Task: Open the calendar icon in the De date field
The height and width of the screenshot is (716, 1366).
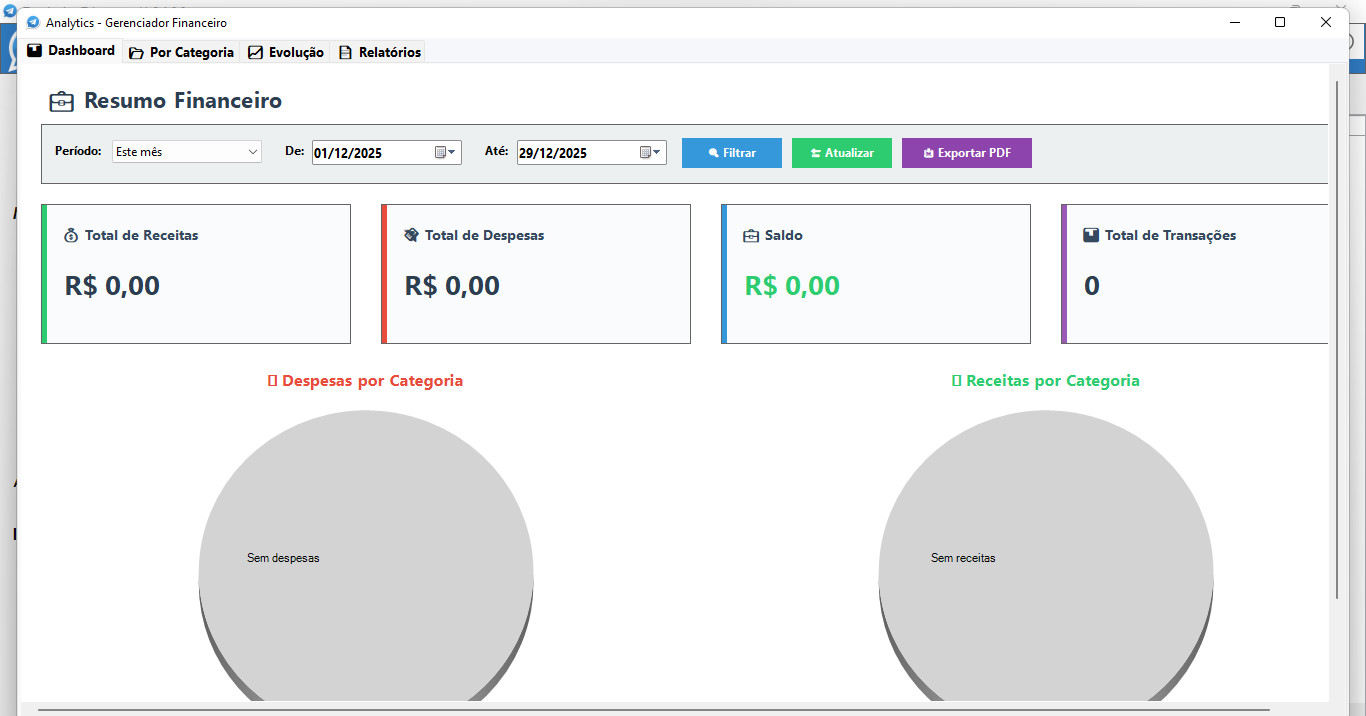Action: pyautogui.click(x=440, y=153)
